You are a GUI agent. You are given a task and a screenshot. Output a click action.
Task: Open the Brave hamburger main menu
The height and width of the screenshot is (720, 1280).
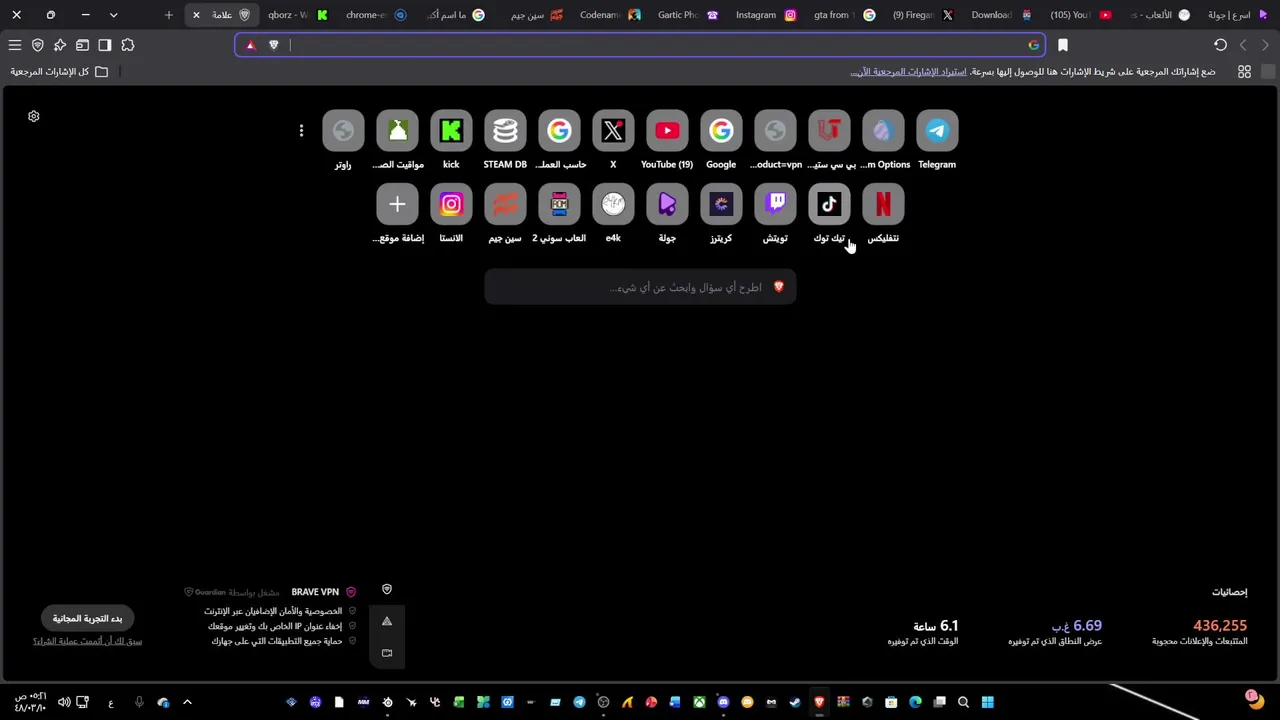(15, 45)
